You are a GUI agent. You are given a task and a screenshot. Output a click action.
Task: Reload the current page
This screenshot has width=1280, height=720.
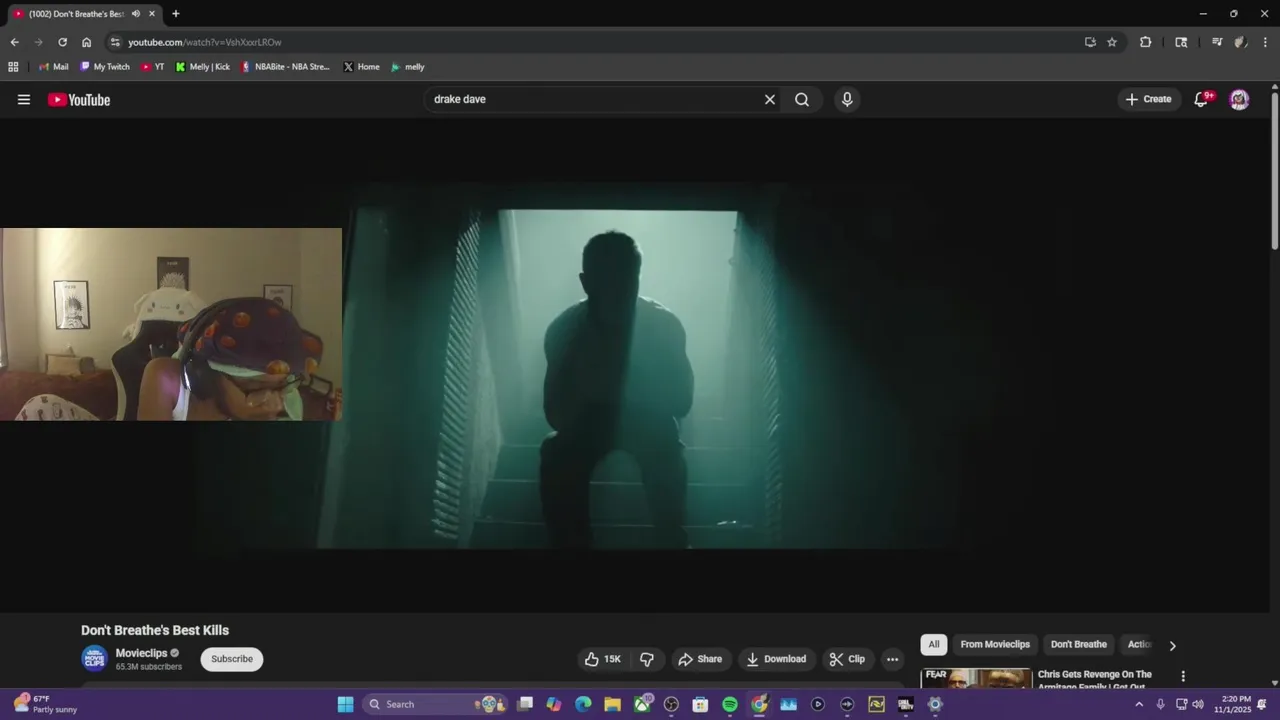62,42
